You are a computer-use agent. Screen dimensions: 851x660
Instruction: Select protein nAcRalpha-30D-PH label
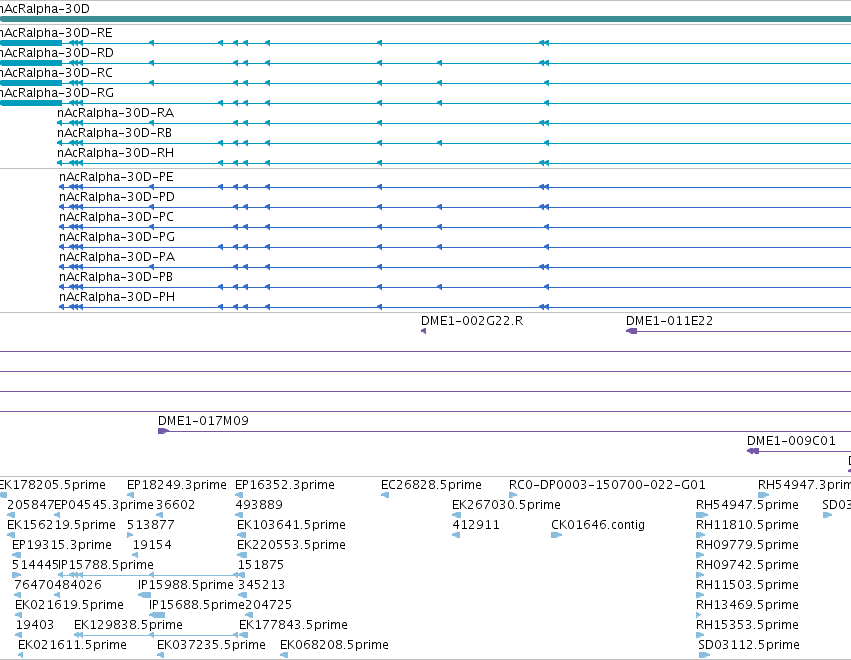(x=117, y=297)
